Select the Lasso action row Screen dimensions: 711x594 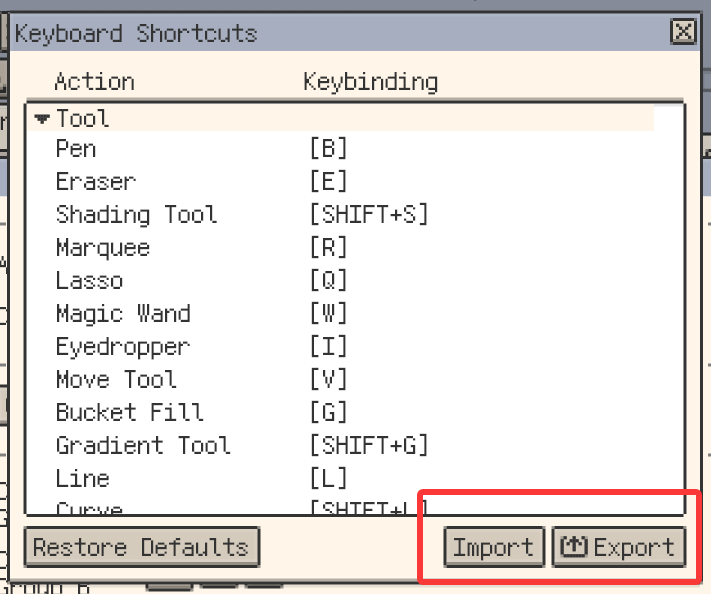pyautogui.click(x=89, y=281)
